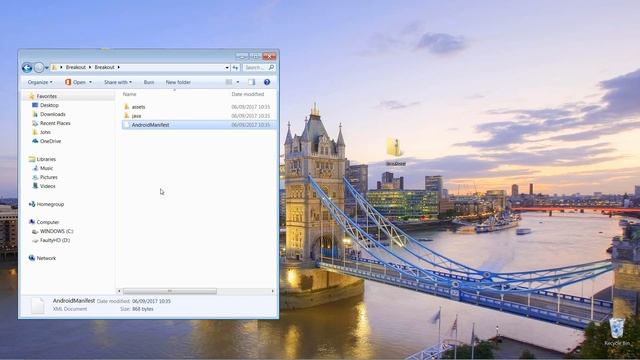Toggle the preview pane icon
This screenshot has width=640, height=360.
click(252, 82)
